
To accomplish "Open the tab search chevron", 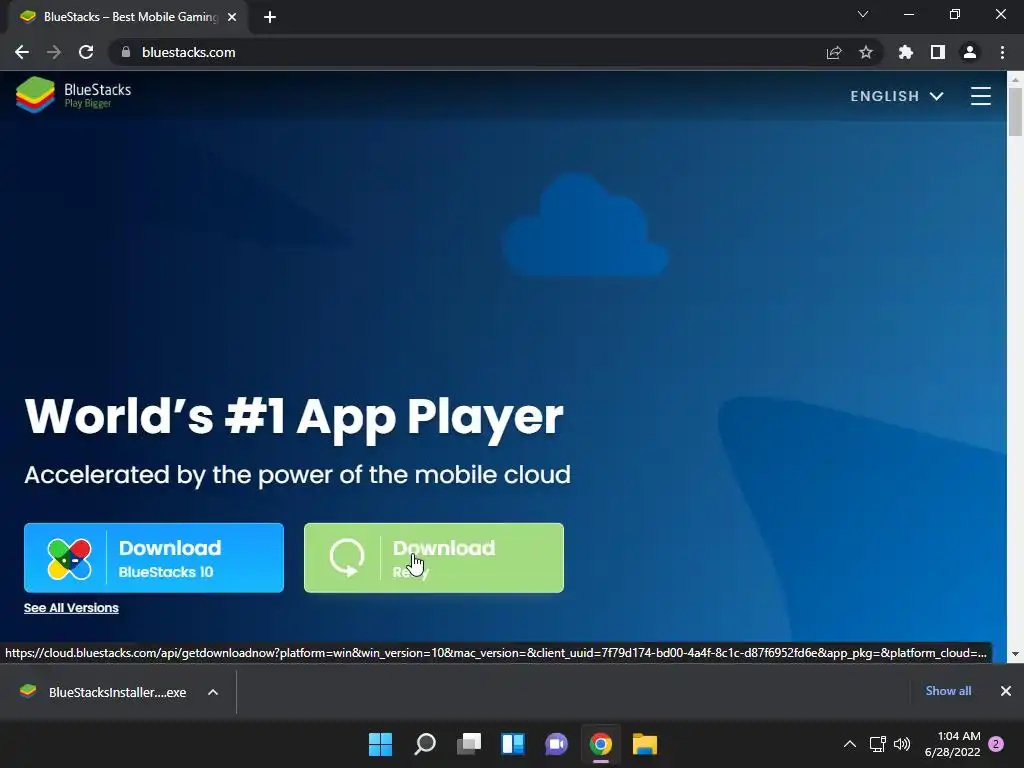I will (863, 14).
